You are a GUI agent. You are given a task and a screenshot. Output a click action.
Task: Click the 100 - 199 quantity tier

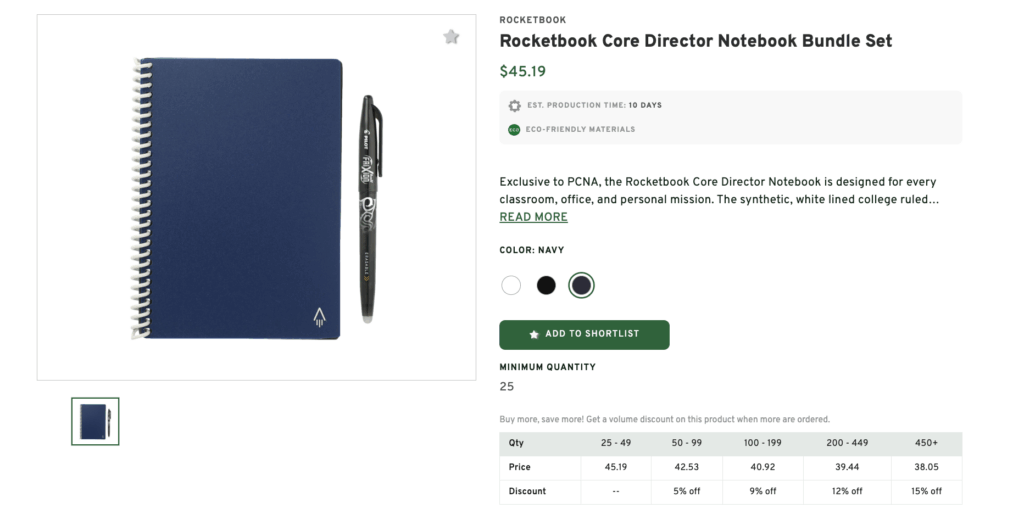tap(764, 443)
